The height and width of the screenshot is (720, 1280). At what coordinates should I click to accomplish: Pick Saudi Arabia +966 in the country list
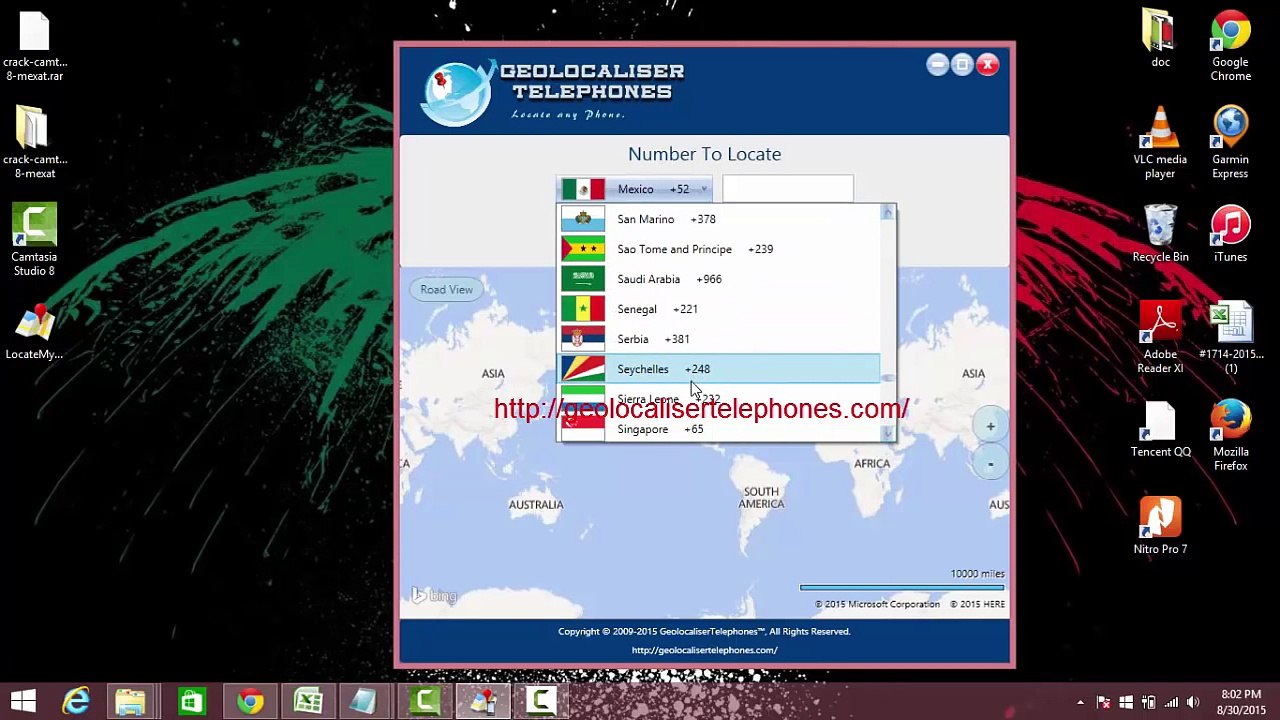719,279
